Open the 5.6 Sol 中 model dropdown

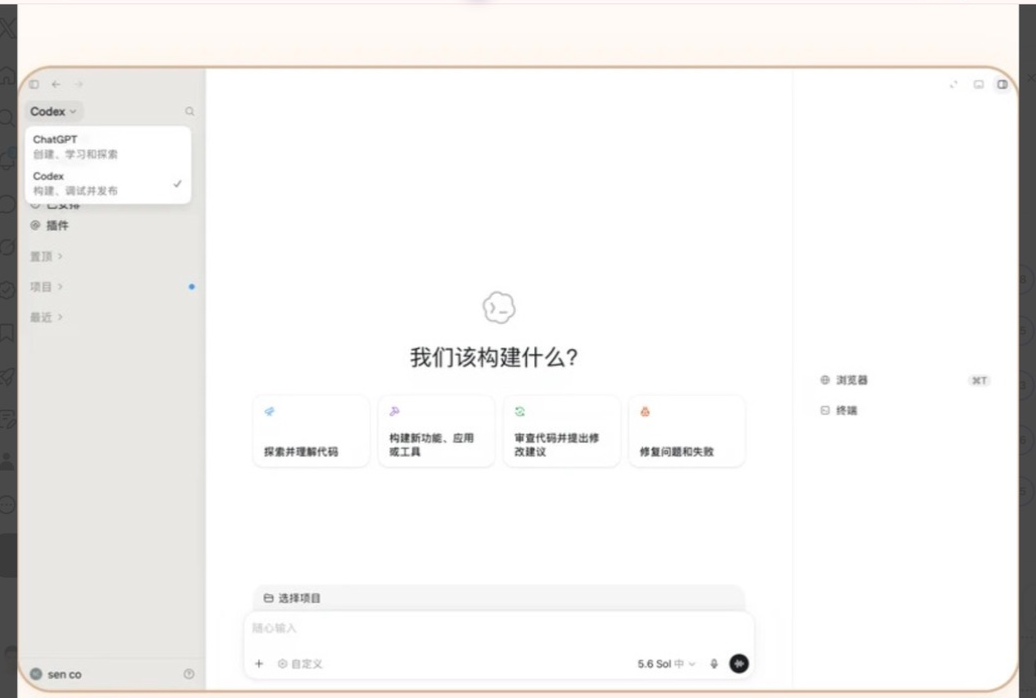[x=666, y=664]
